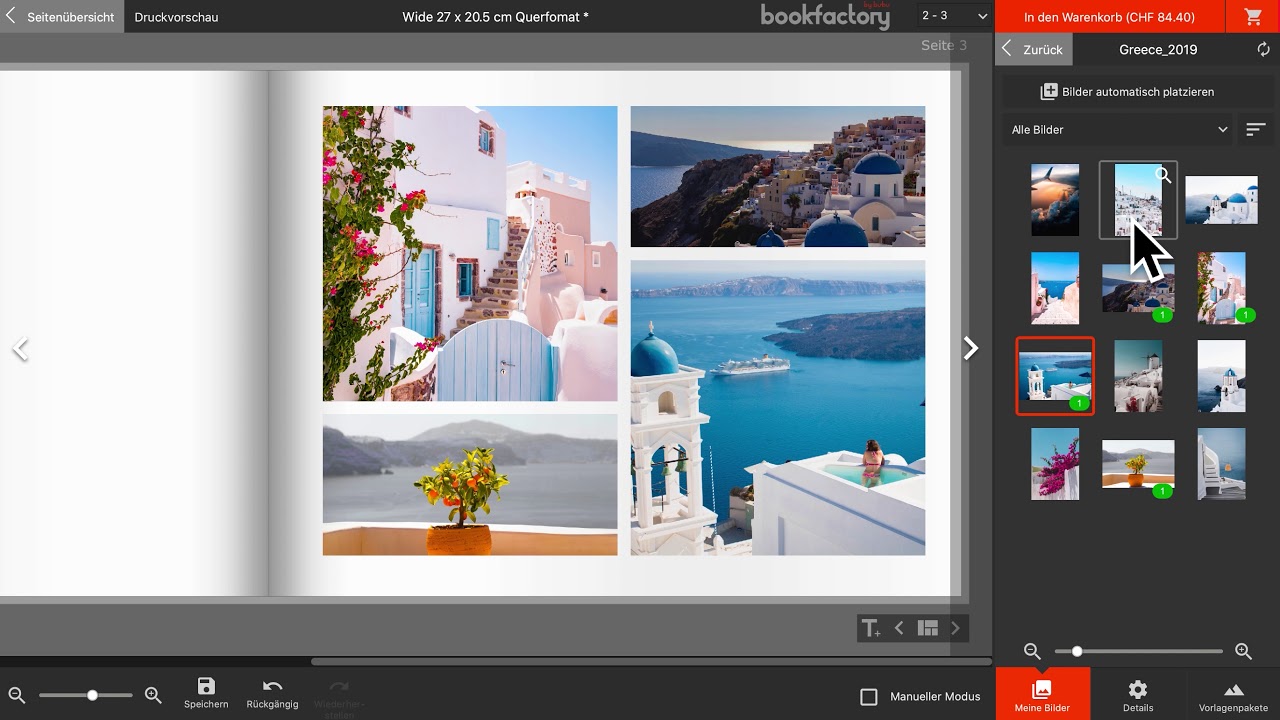Viewport: 1280px width, 720px height.
Task: Open the Details tab
Action: tap(1138, 694)
